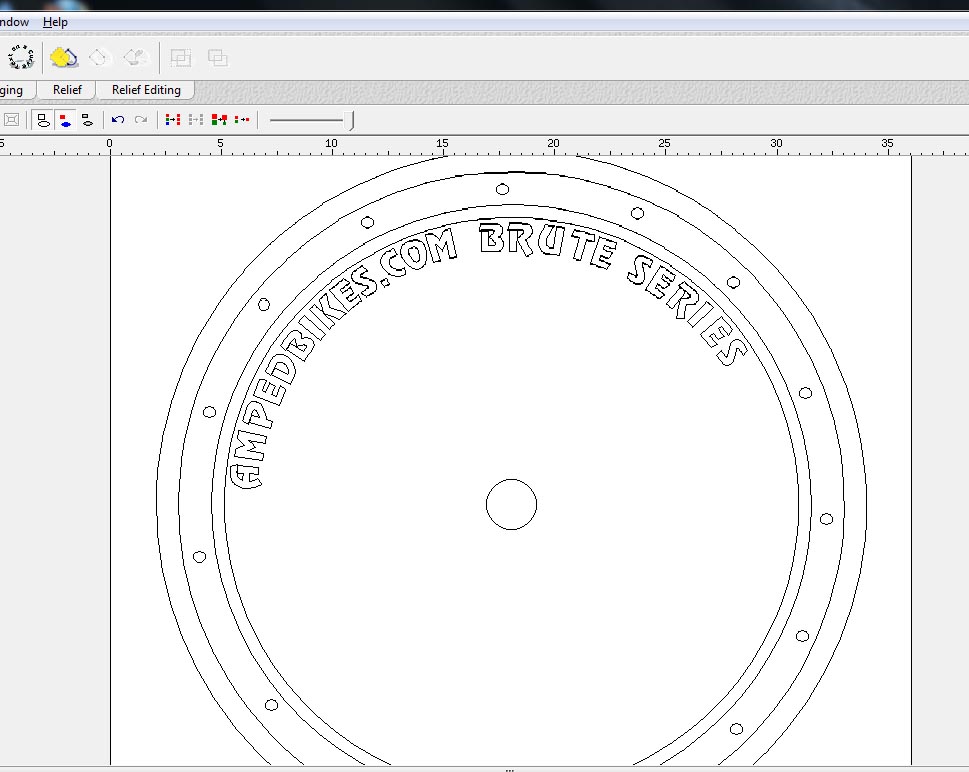Switch to the Relief Editing tab
The width and height of the screenshot is (969, 772).
click(146, 90)
